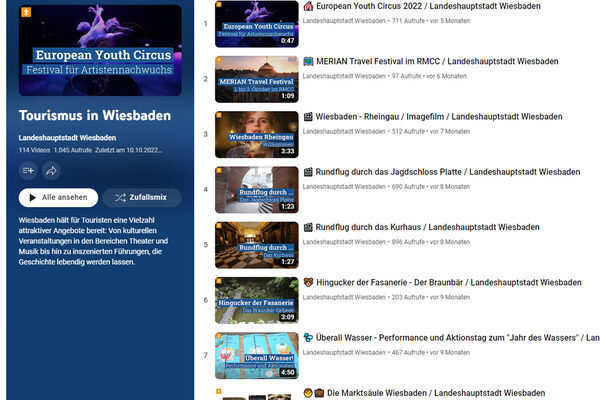
Task: Click the playlist description starting Wiesbaden hält
Action: pyautogui.click(x=93, y=241)
